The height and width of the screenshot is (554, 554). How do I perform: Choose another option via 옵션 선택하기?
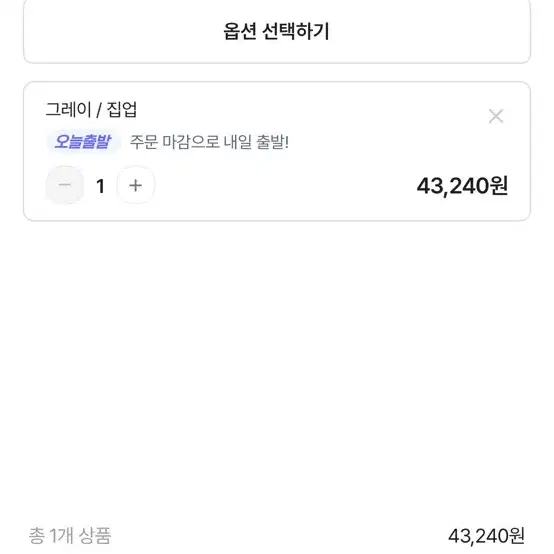277,31
